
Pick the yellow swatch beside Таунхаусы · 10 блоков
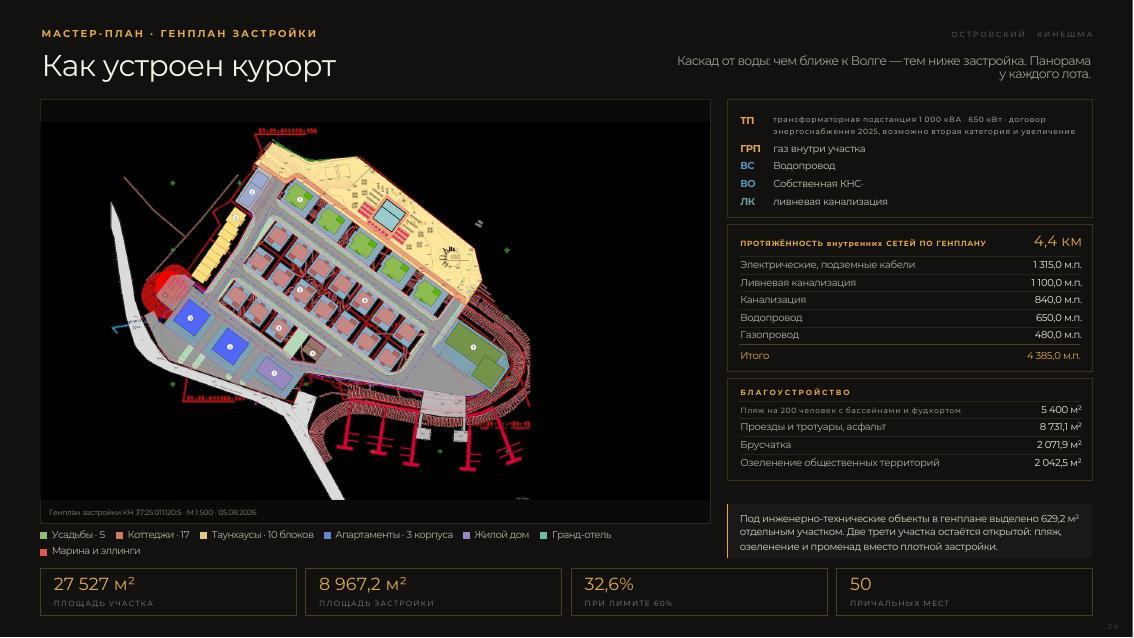(x=203, y=535)
